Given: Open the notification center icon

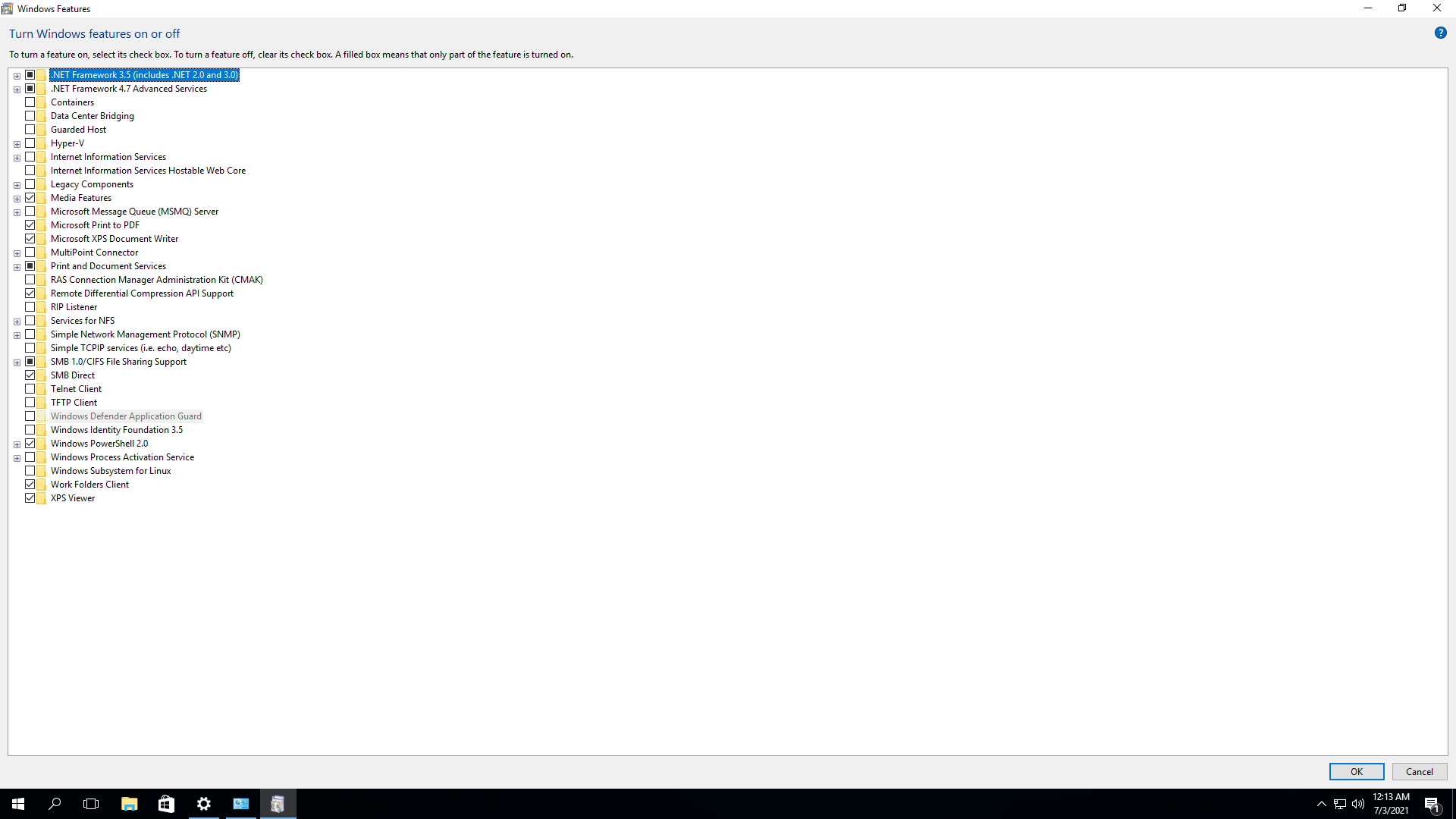Looking at the screenshot, I should (x=1432, y=805).
